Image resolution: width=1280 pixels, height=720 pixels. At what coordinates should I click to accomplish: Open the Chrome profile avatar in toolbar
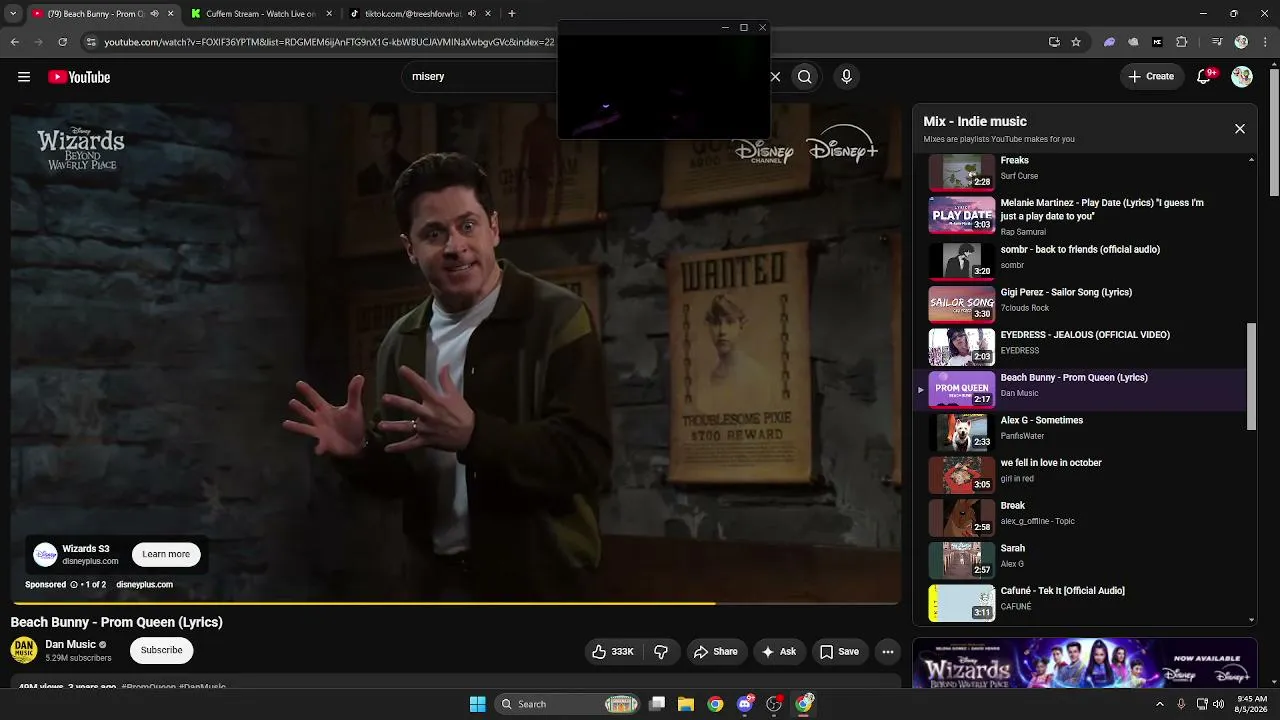[x=1241, y=42]
